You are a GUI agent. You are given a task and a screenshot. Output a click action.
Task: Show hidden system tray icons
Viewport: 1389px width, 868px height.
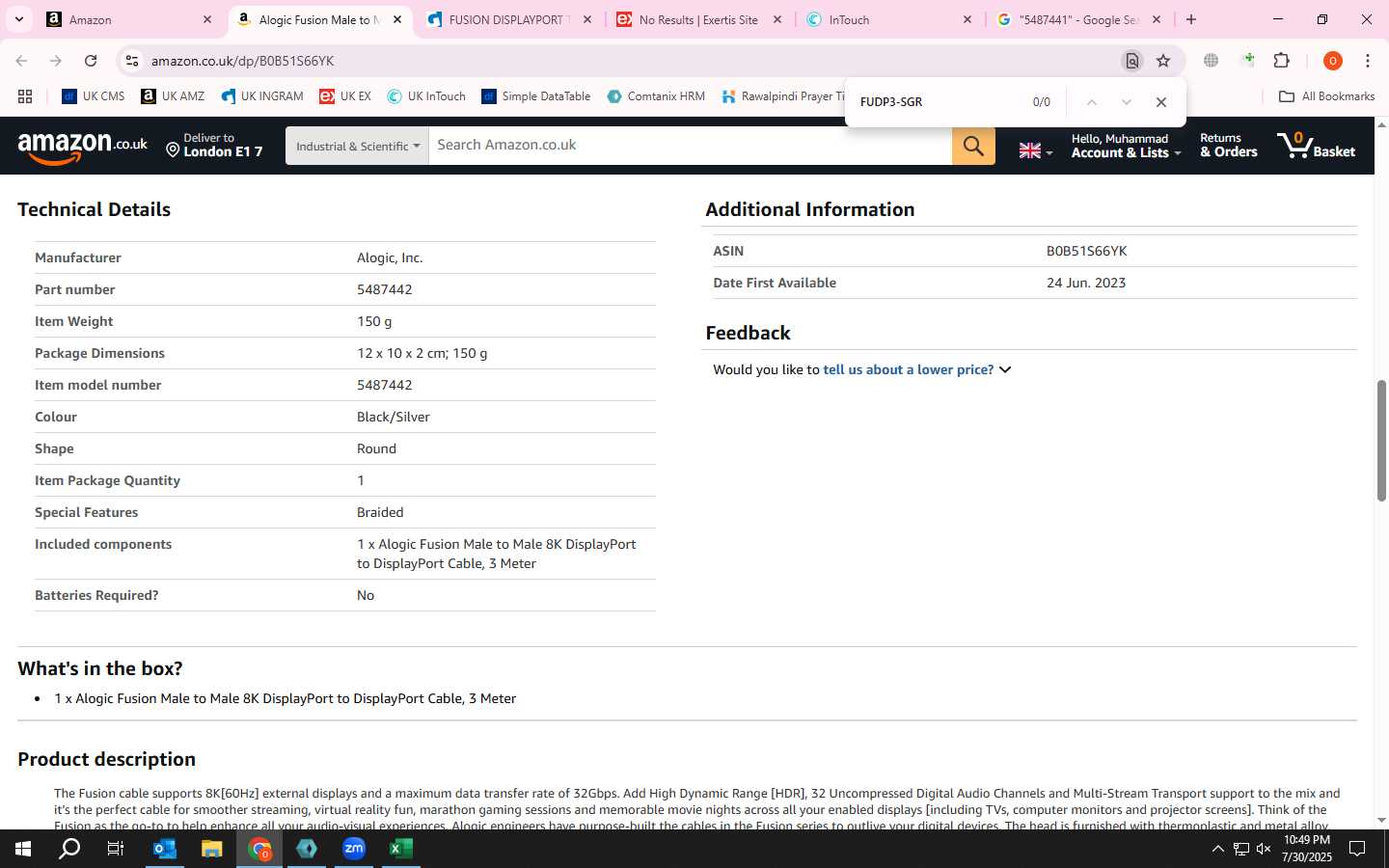[x=1217, y=849]
